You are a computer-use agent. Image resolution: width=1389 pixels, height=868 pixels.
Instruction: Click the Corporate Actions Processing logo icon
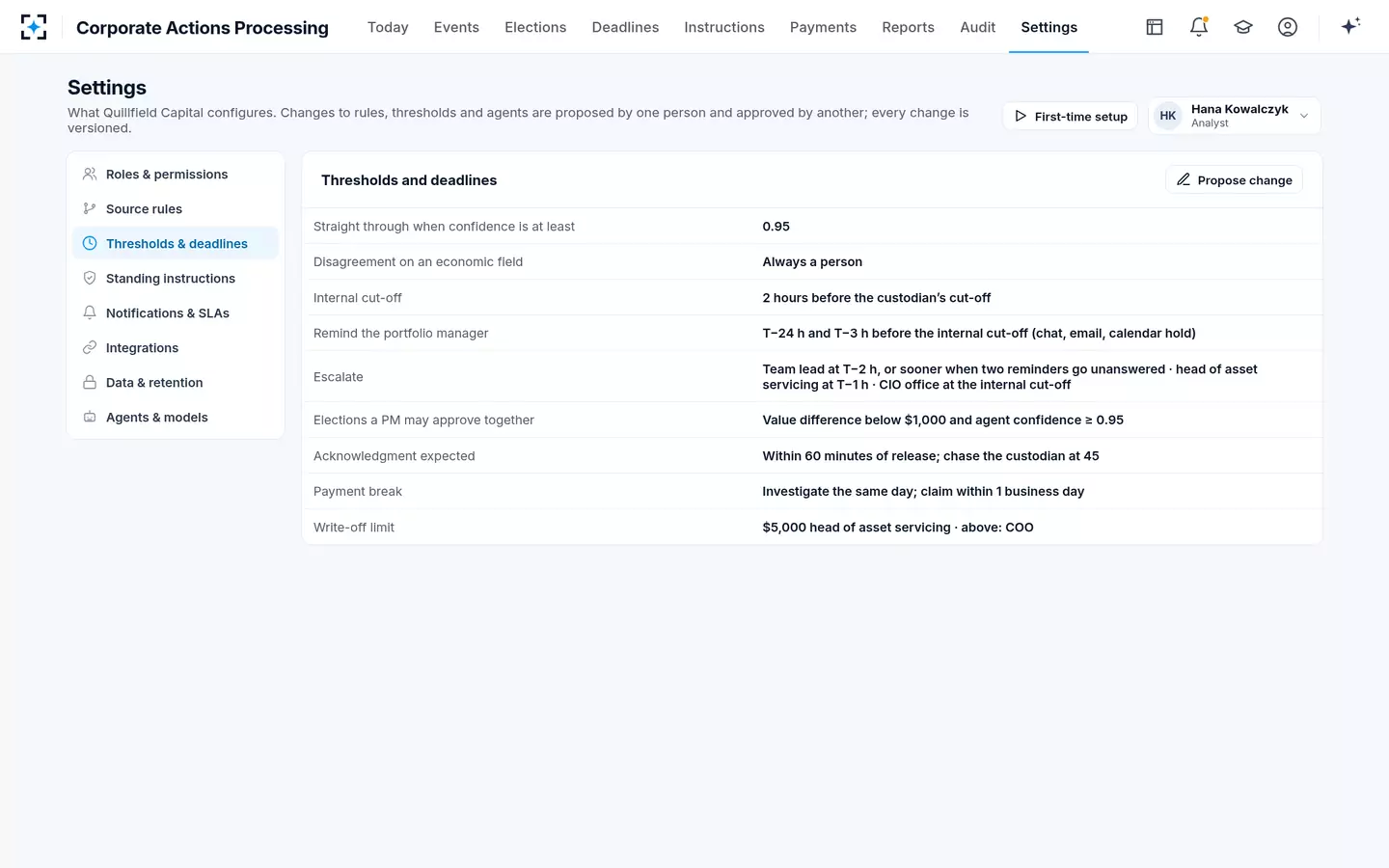click(34, 27)
